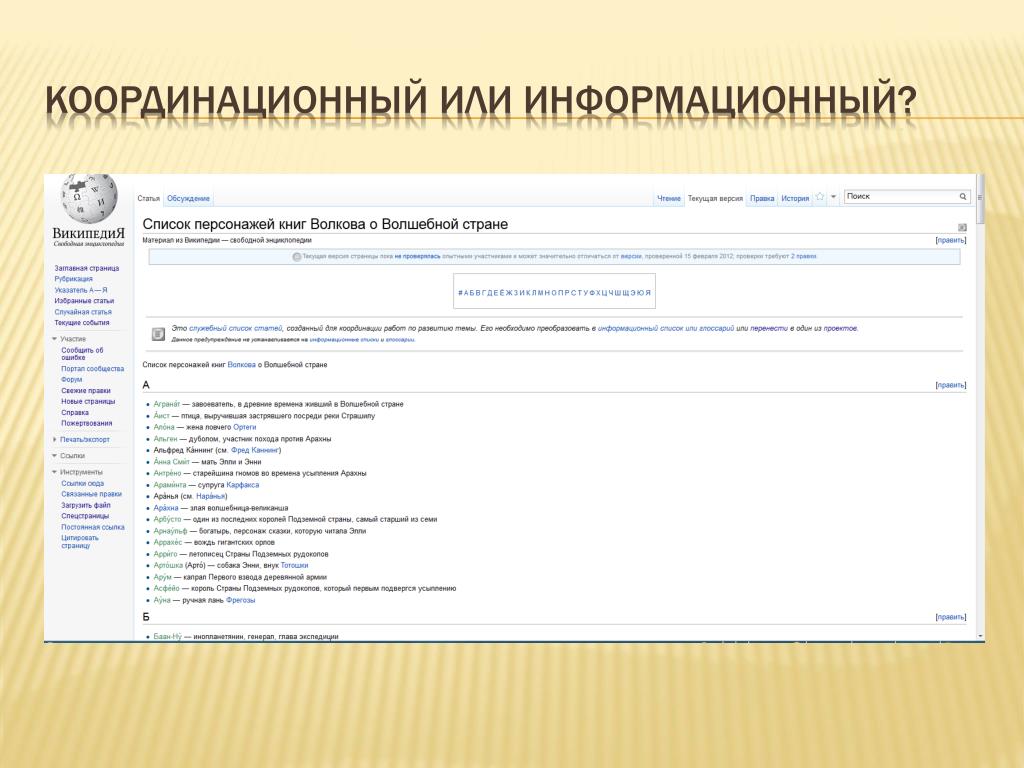Image resolution: width=1024 pixels, height=768 pixels.
Task: Click the service list notice icon
Action: click(x=158, y=334)
